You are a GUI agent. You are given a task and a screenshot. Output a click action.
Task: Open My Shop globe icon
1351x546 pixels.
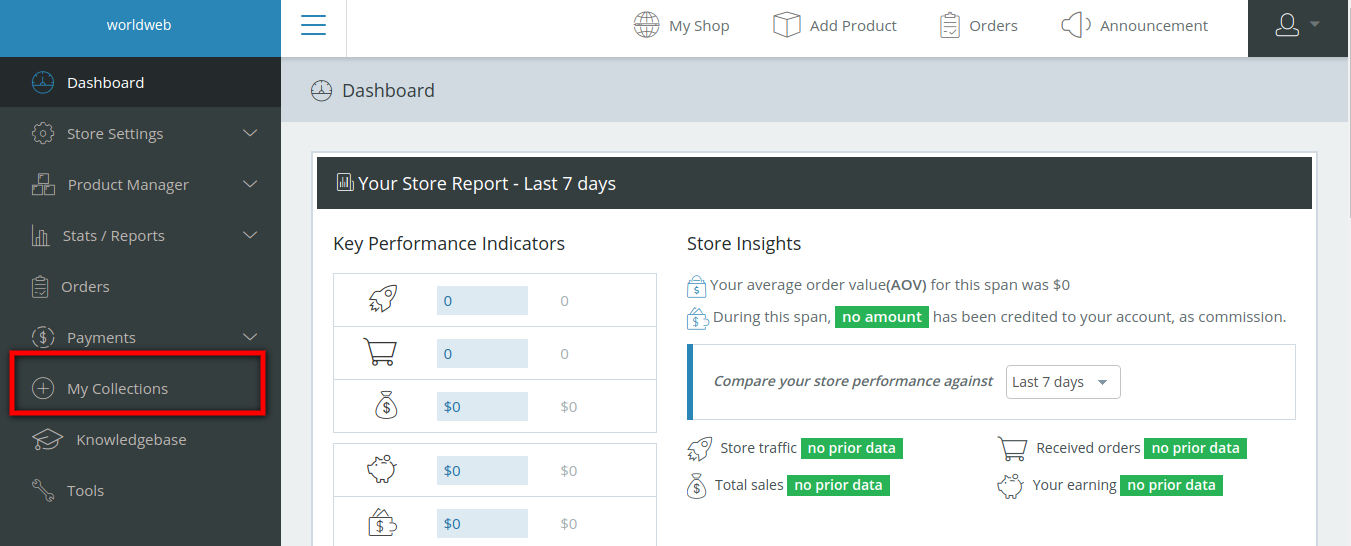point(646,26)
